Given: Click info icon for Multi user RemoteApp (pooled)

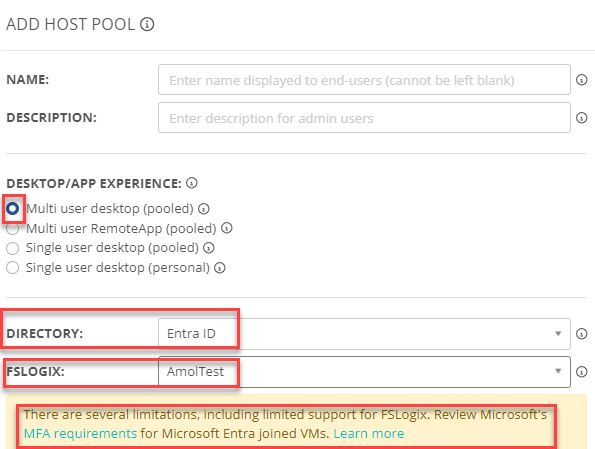Looking at the screenshot, I should pos(227,228).
